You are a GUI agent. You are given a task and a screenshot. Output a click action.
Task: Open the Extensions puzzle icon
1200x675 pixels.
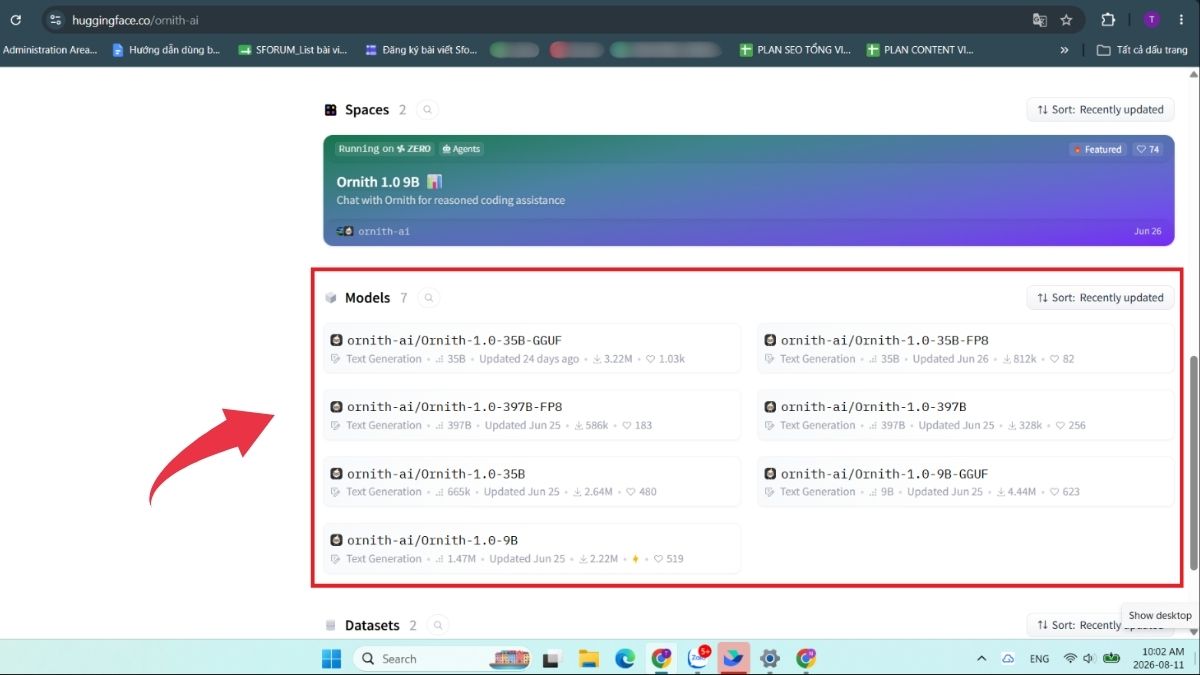pos(1108,20)
